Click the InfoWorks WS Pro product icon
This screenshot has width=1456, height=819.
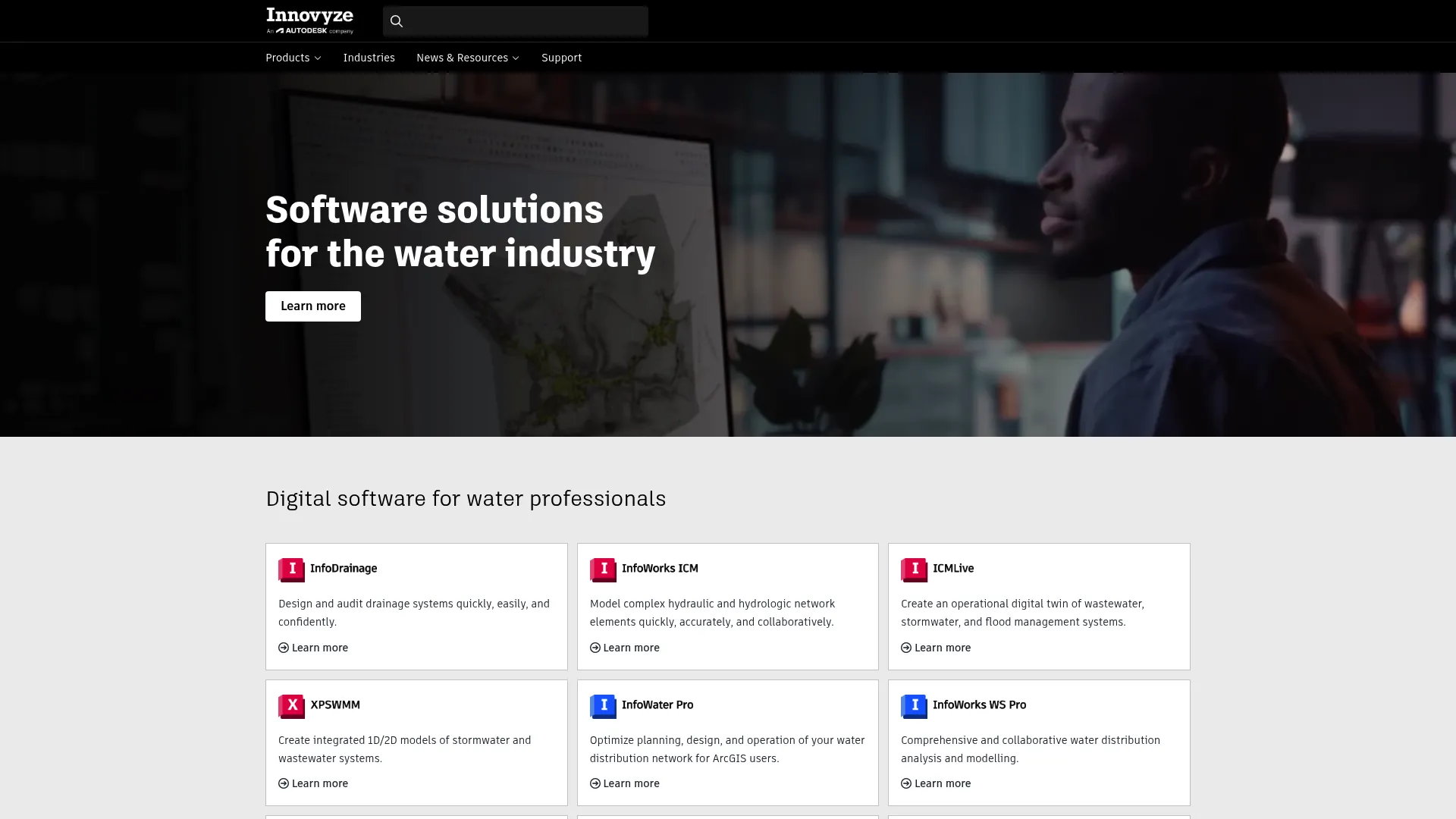[914, 706]
